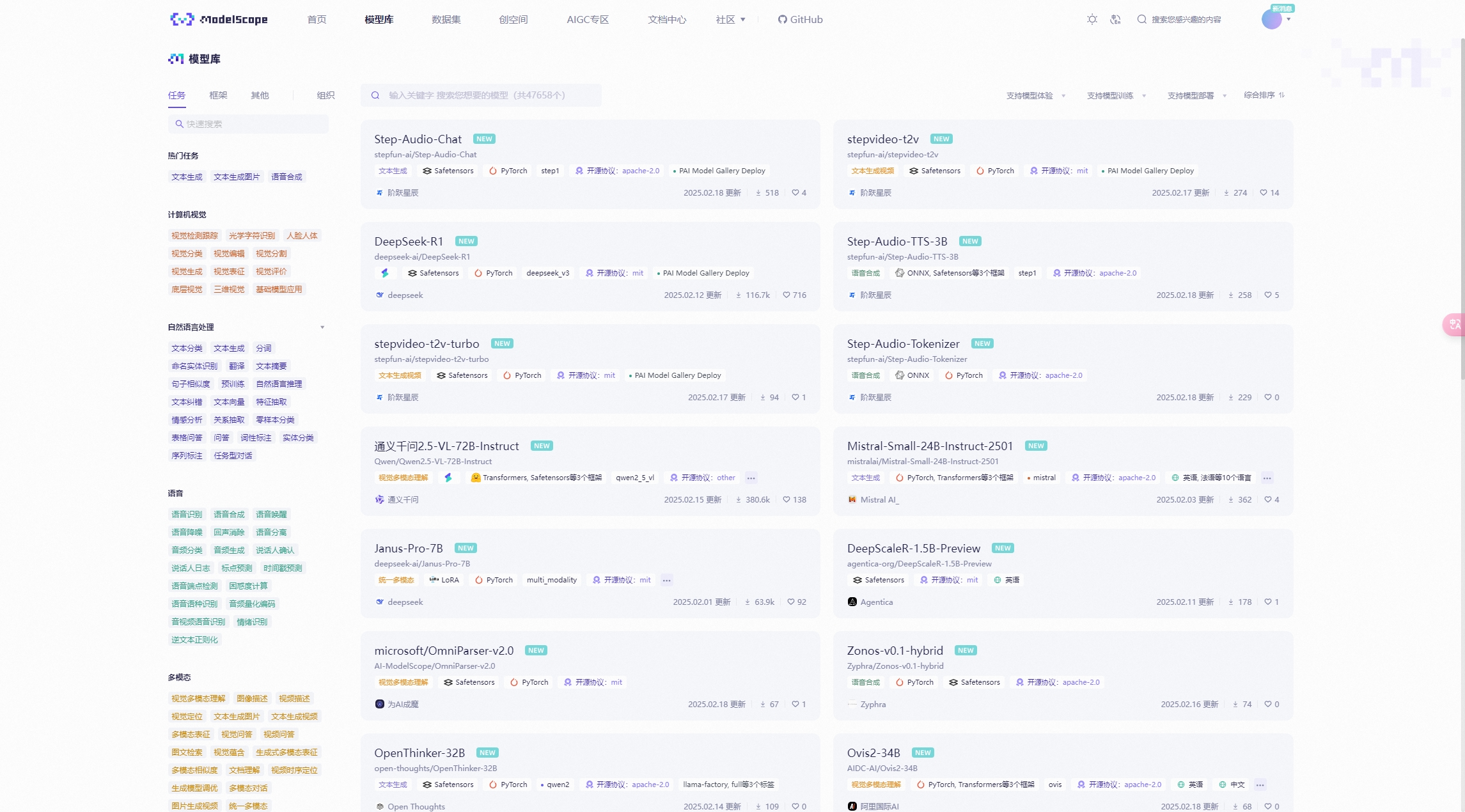
Task: Click the deepseek org icon under DeepSeek-R1
Action: pyautogui.click(x=380, y=295)
